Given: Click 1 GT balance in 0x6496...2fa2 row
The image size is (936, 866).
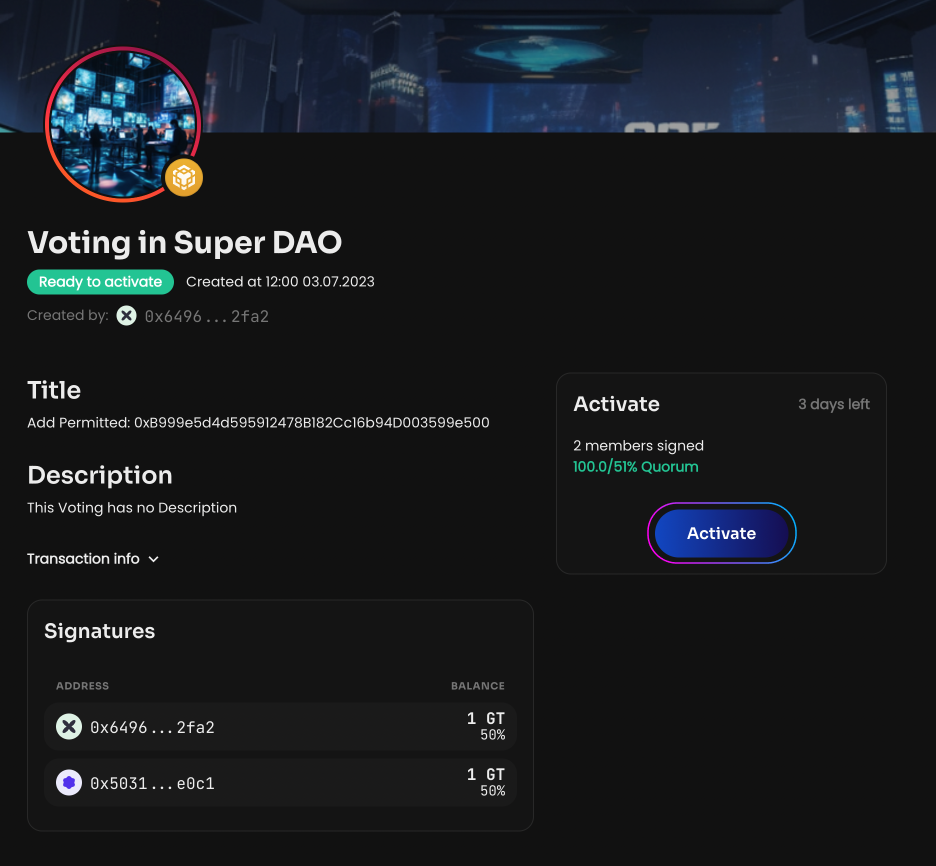Looking at the screenshot, I should [x=486, y=718].
